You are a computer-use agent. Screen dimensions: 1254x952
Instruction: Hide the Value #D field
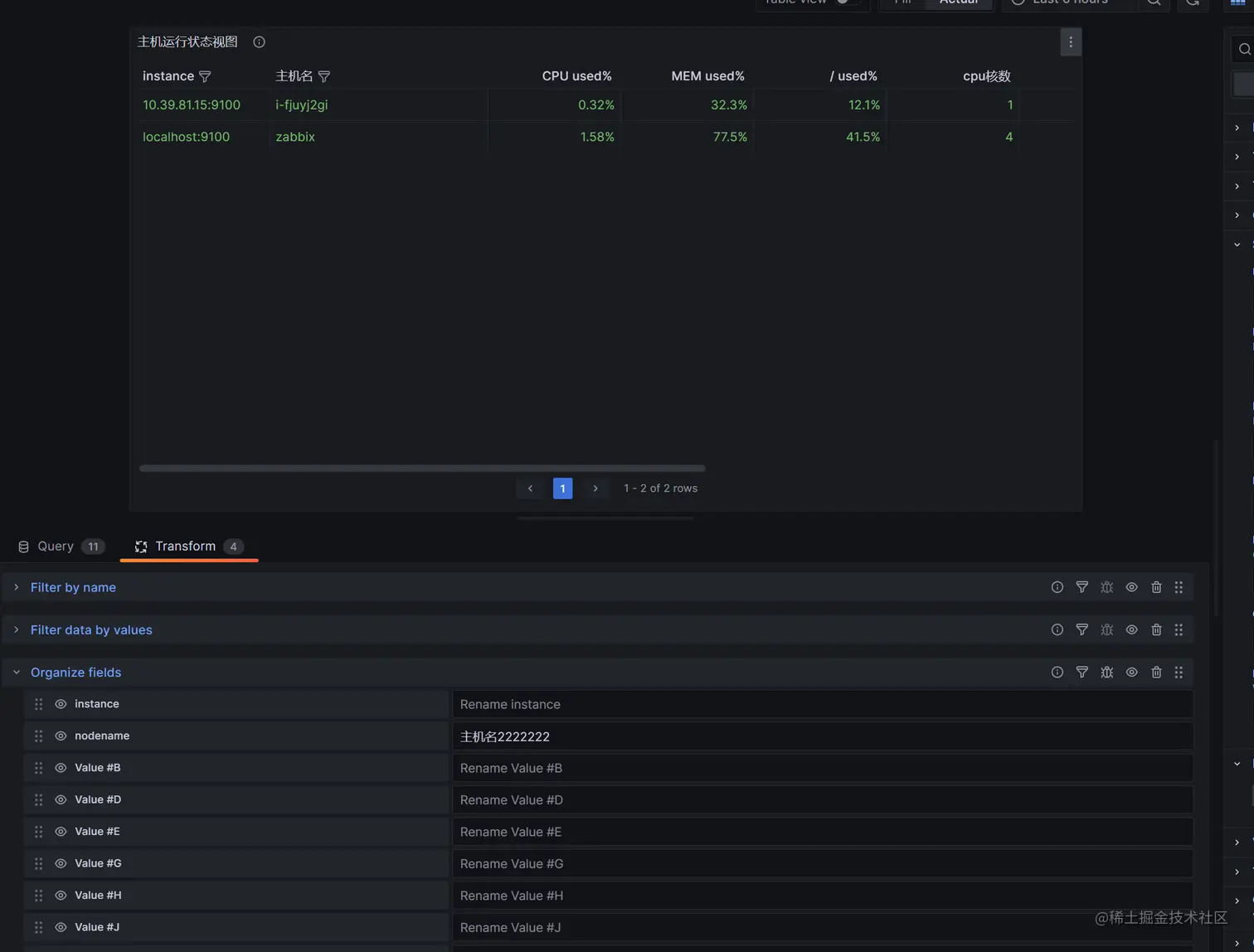(x=61, y=799)
